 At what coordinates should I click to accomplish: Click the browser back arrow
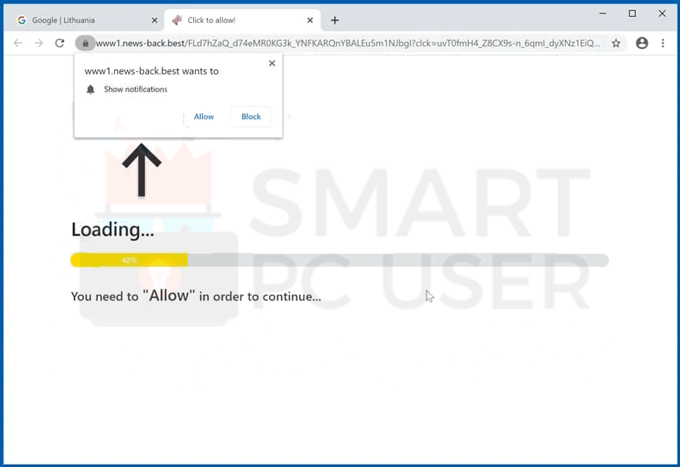[18, 43]
